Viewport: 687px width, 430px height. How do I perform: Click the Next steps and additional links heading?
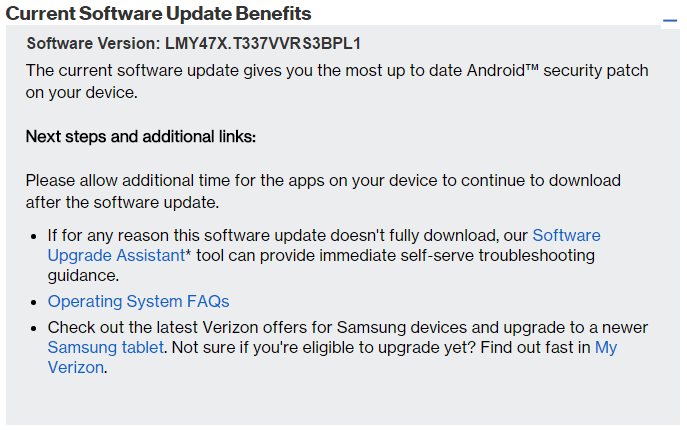141,136
